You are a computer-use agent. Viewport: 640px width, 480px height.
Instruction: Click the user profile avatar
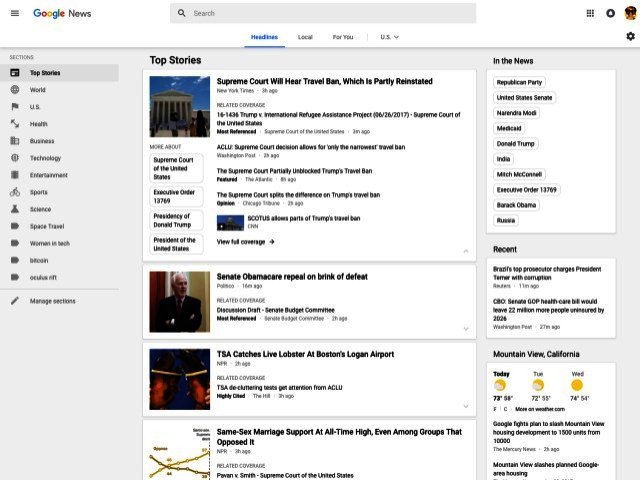630,13
